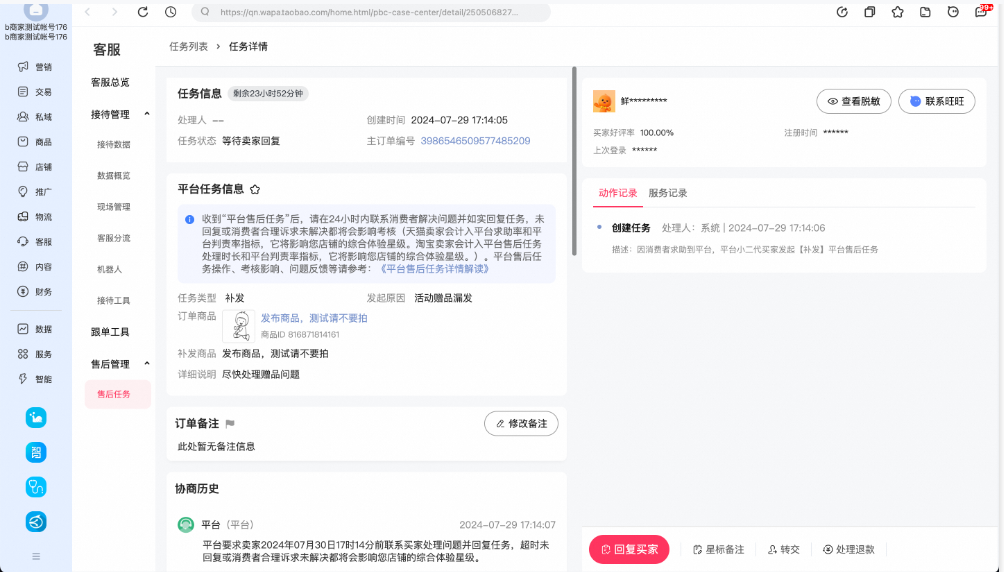The height and width of the screenshot is (572, 1004).
Task: Open 现场管理 in the side menu
Action: [113, 206]
